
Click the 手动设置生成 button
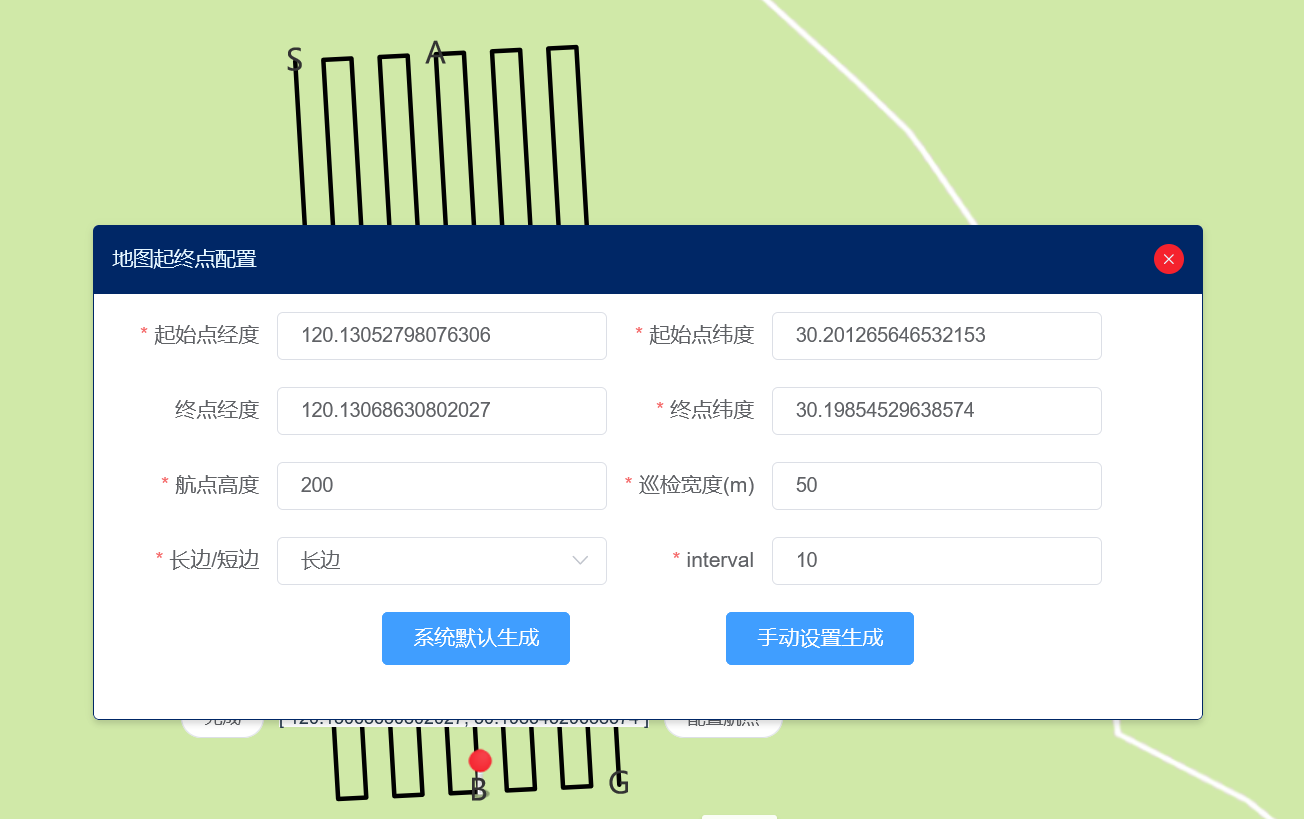[x=819, y=638]
